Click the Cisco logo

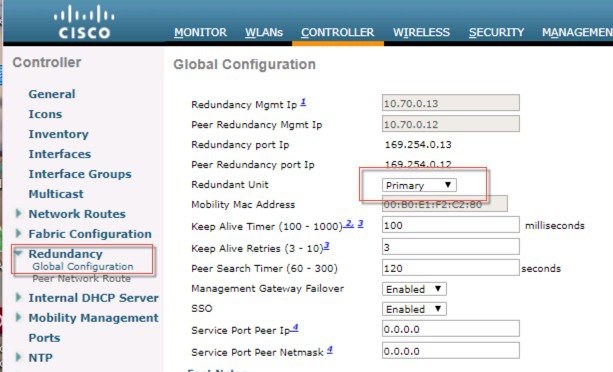pyautogui.click(x=84, y=22)
